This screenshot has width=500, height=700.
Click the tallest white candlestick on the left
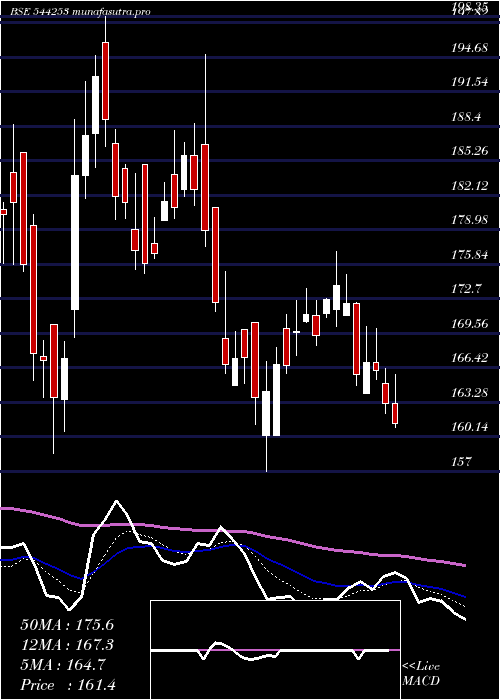coord(75,242)
